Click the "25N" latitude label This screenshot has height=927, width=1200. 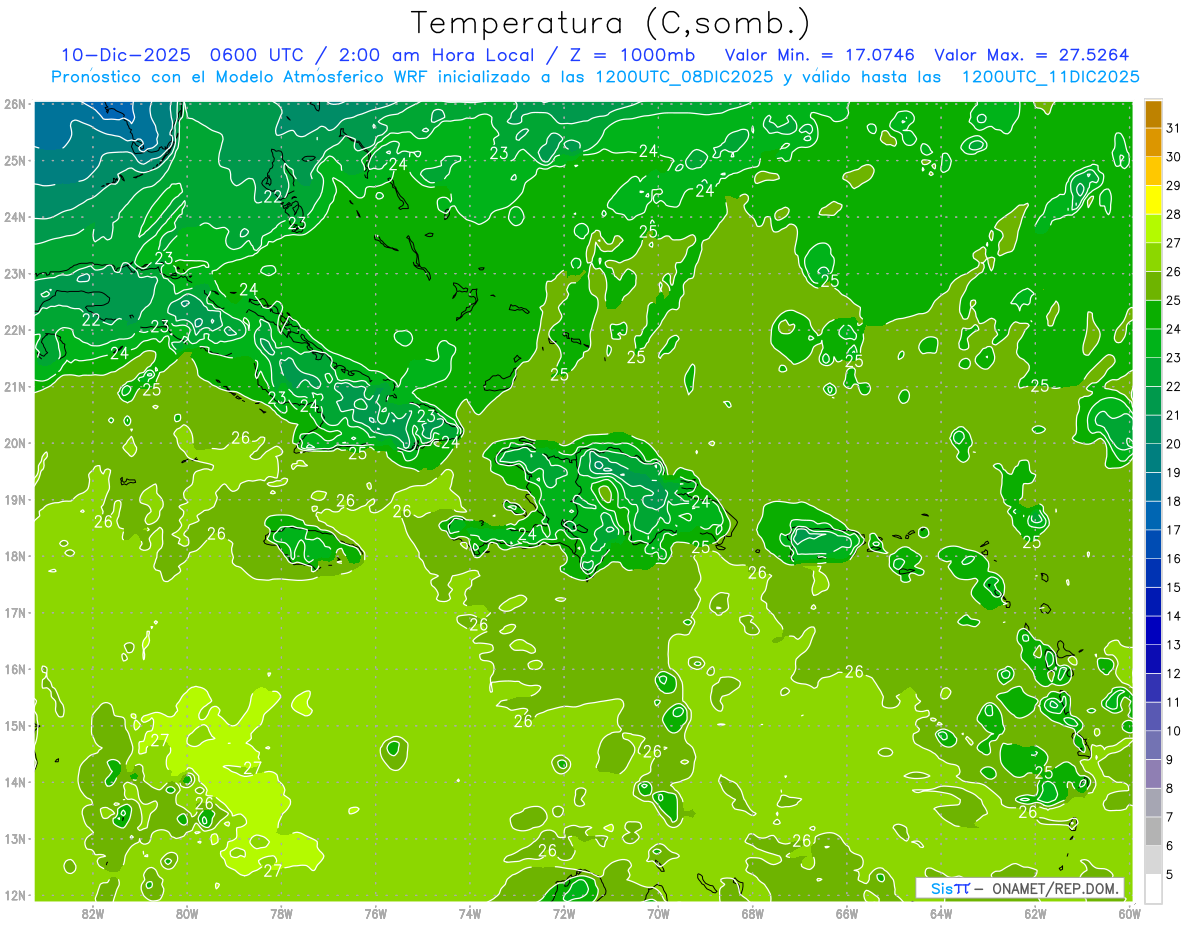[x=15, y=160]
